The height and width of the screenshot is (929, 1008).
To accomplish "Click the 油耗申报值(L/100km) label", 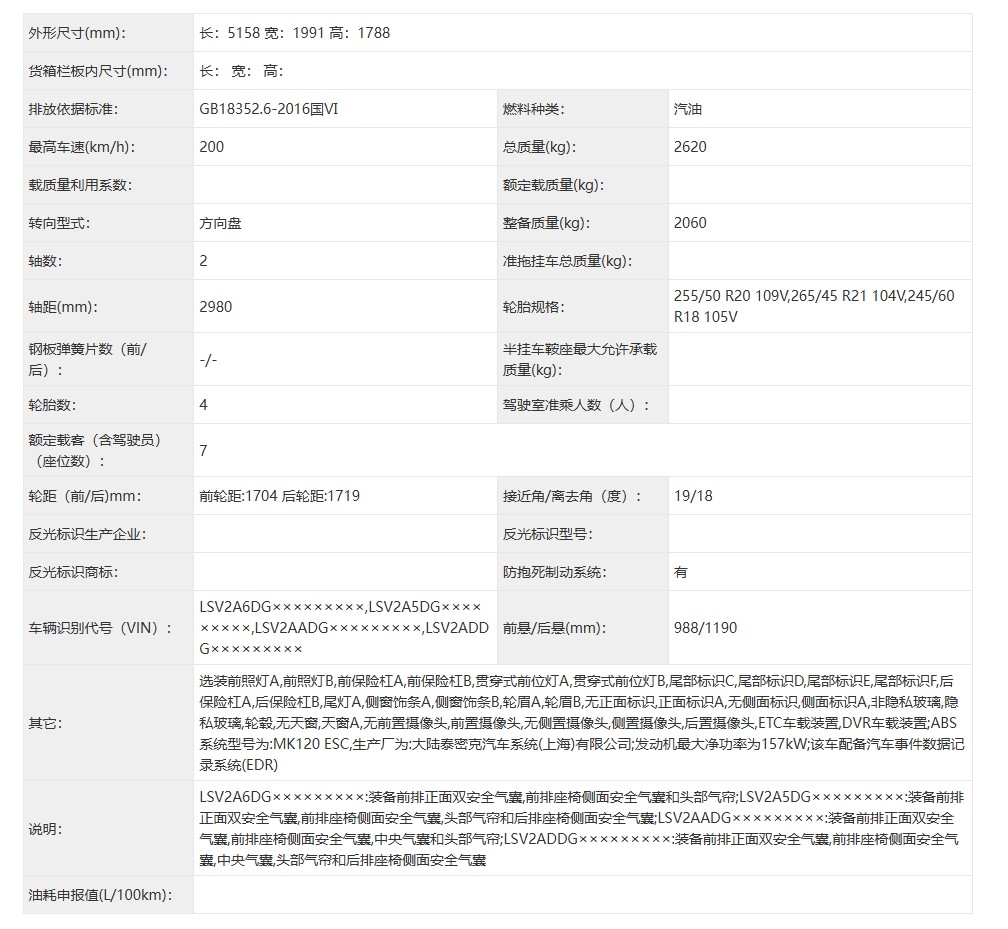I will pos(100,896).
